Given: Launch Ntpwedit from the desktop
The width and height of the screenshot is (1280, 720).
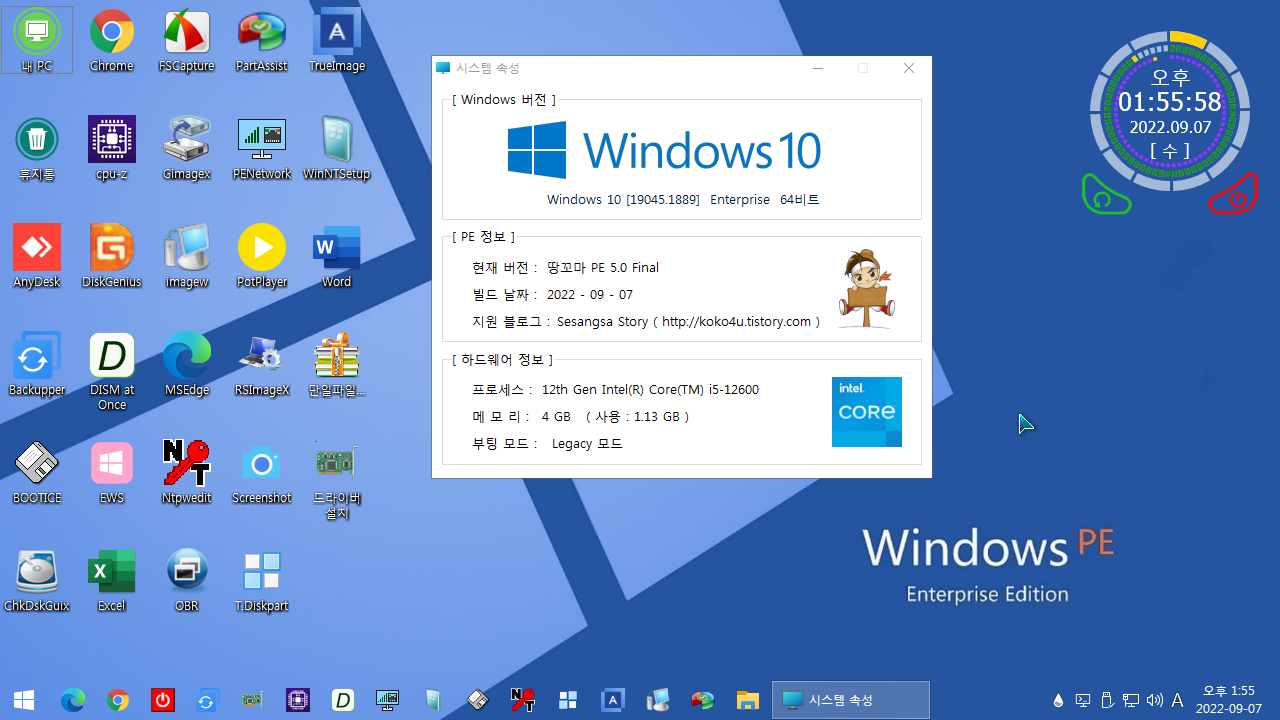Looking at the screenshot, I should click(x=187, y=473).
